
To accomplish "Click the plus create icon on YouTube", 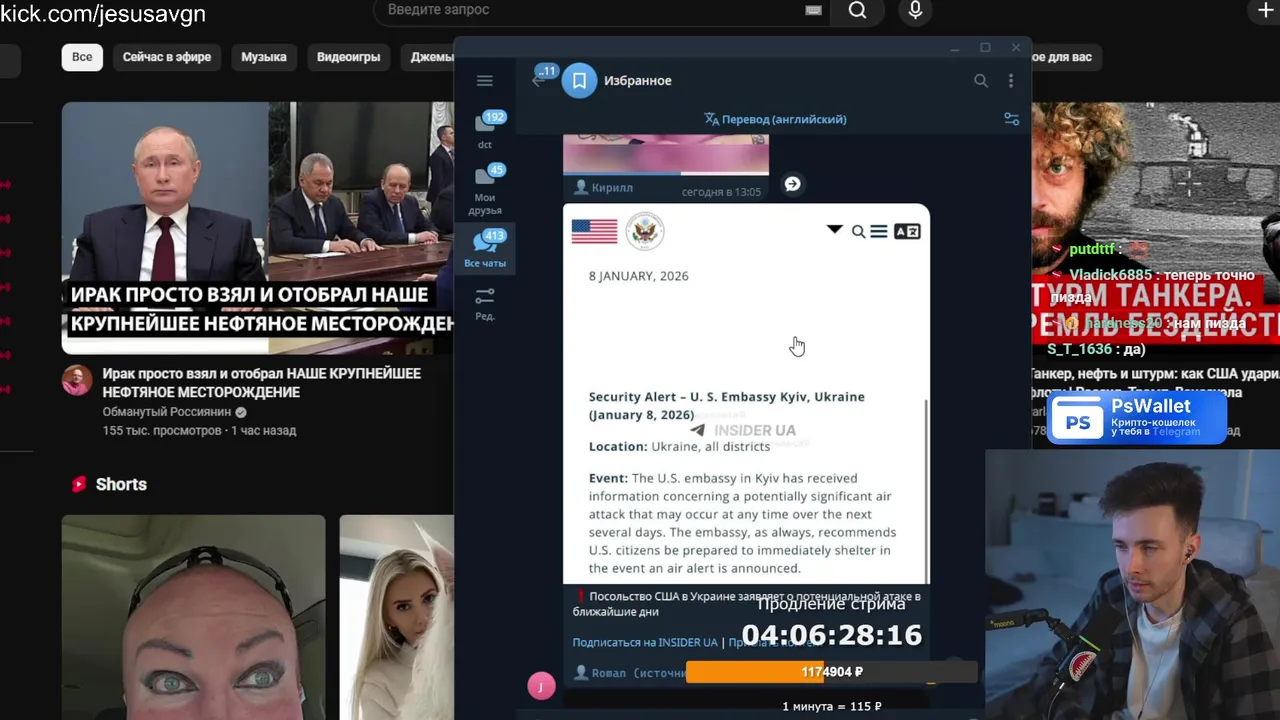I will click(1265, 10).
